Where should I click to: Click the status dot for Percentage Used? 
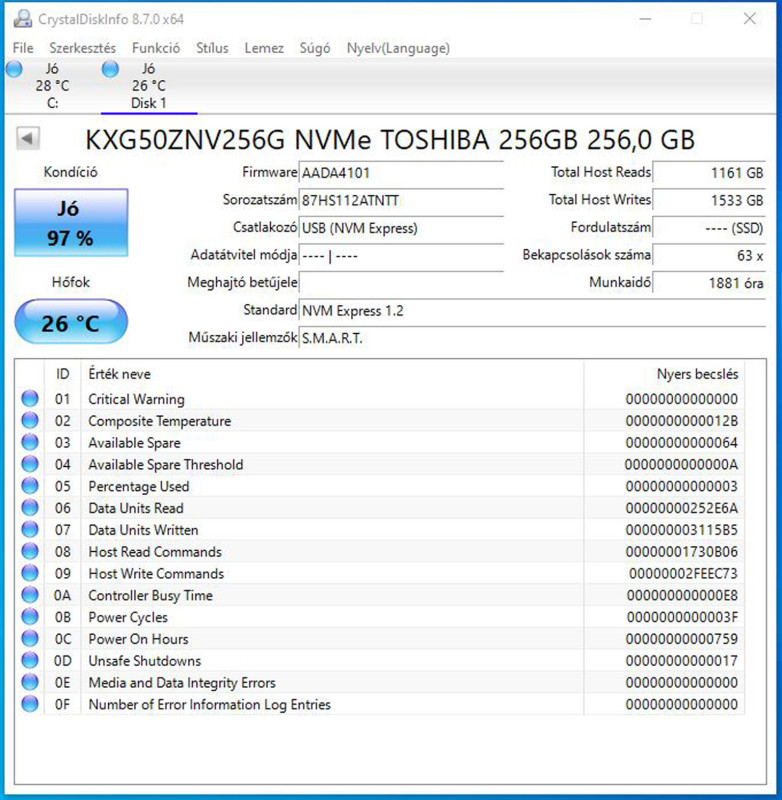click(30, 486)
